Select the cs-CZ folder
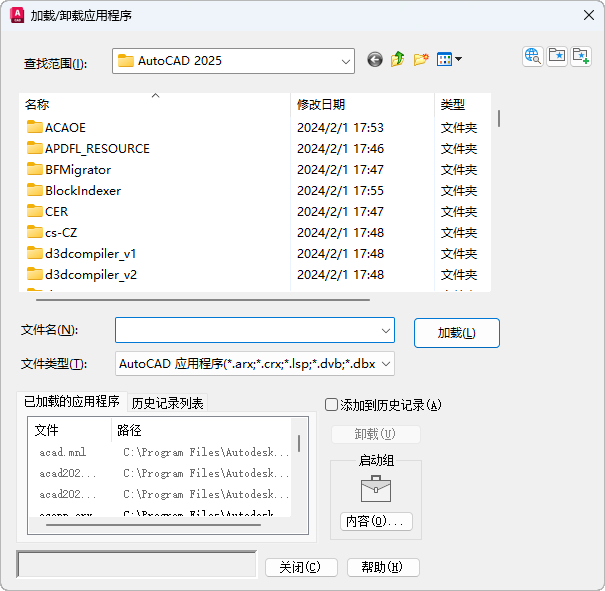The height and width of the screenshot is (591, 605). (x=52, y=233)
